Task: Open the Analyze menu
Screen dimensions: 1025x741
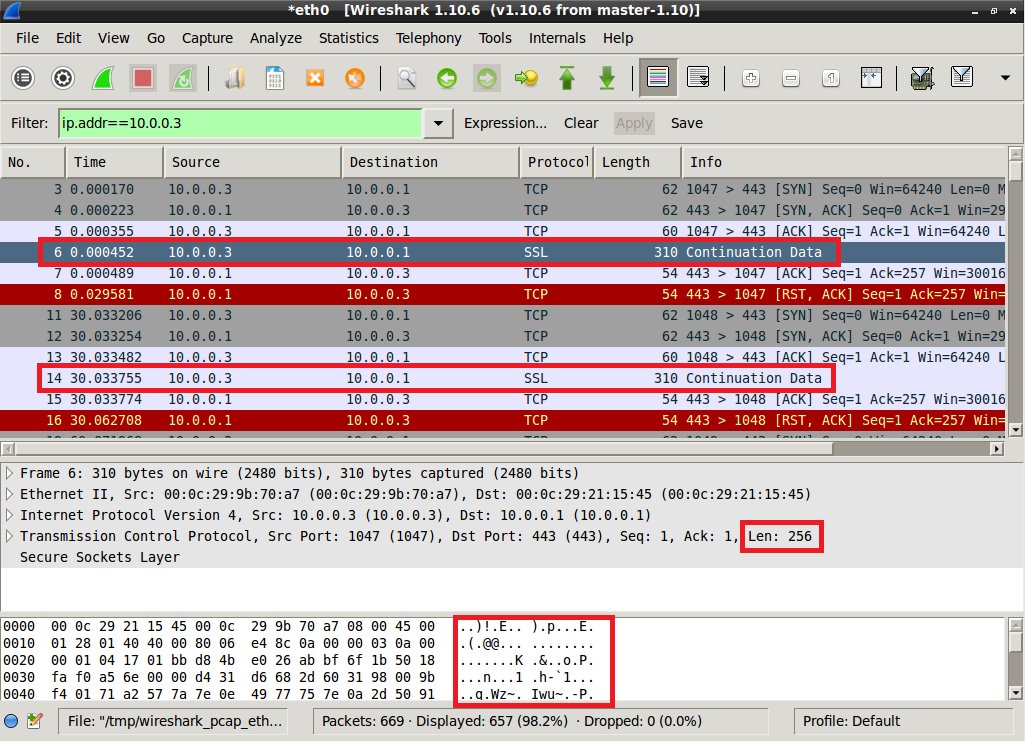Action: click(x=276, y=38)
